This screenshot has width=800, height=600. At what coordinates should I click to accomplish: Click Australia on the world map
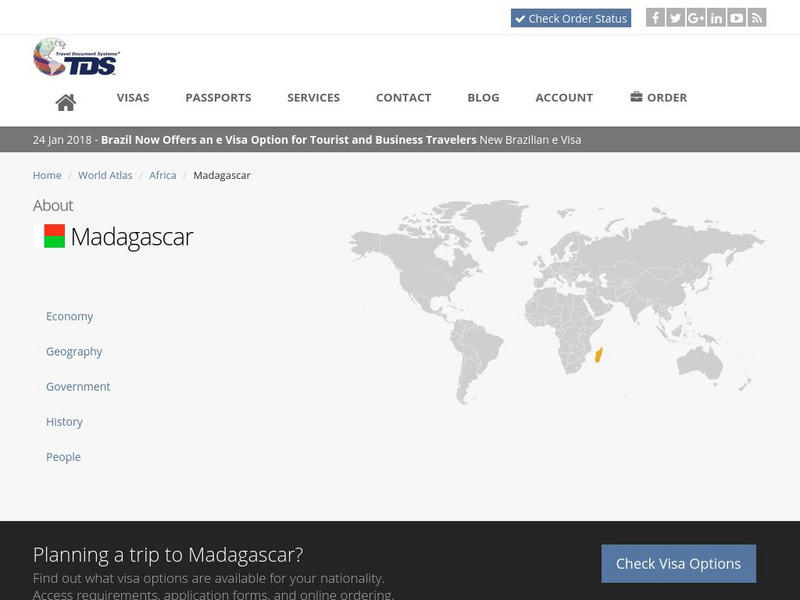[699, 362]
